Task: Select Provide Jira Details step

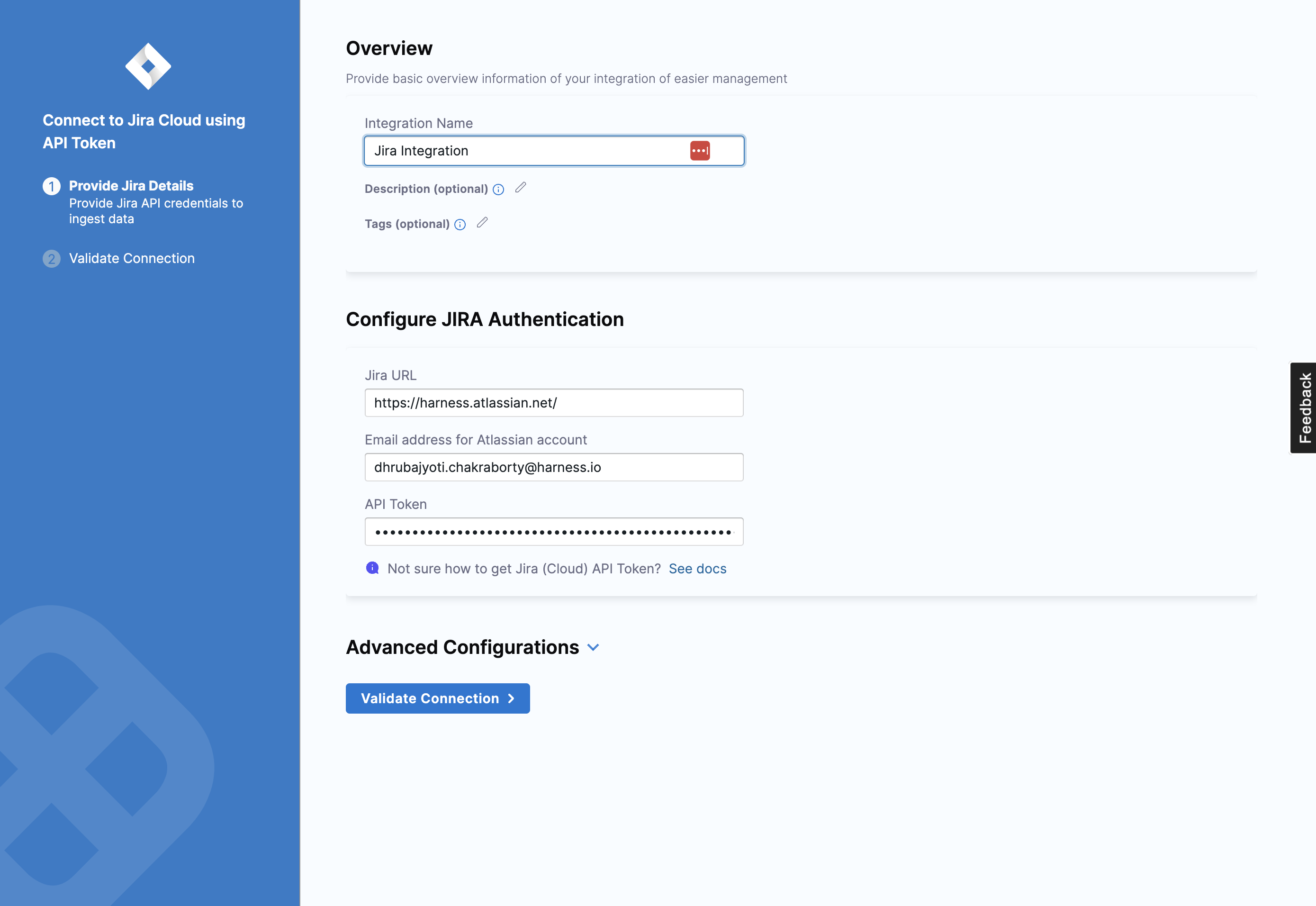Action: click(131, 186)
